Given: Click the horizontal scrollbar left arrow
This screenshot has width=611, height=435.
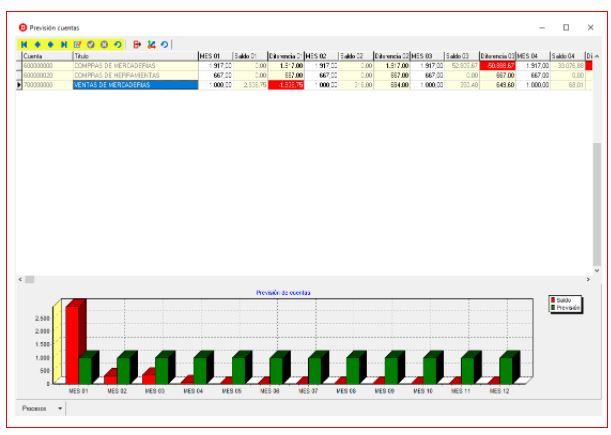Looking at the screenshot, I should coord(20,279).
